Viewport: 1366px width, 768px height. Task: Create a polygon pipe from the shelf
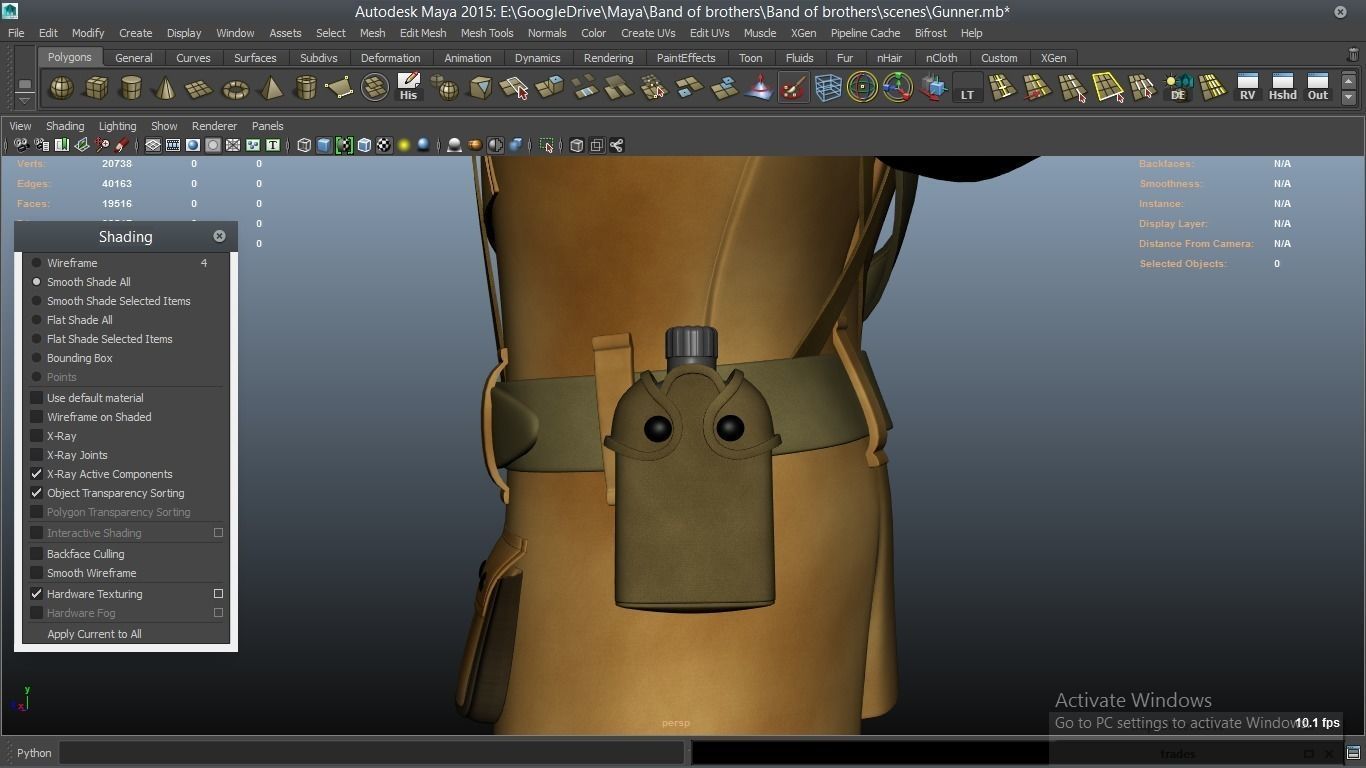click(x=305, y=88)
